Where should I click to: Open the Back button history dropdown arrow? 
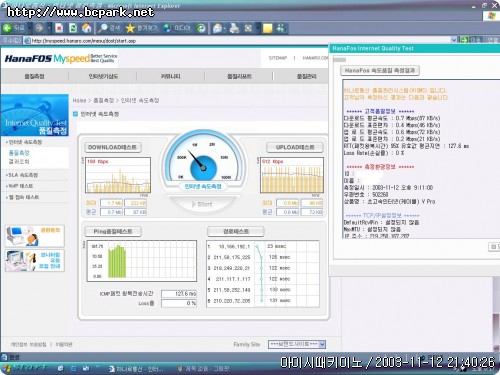(x=29, y=28)
